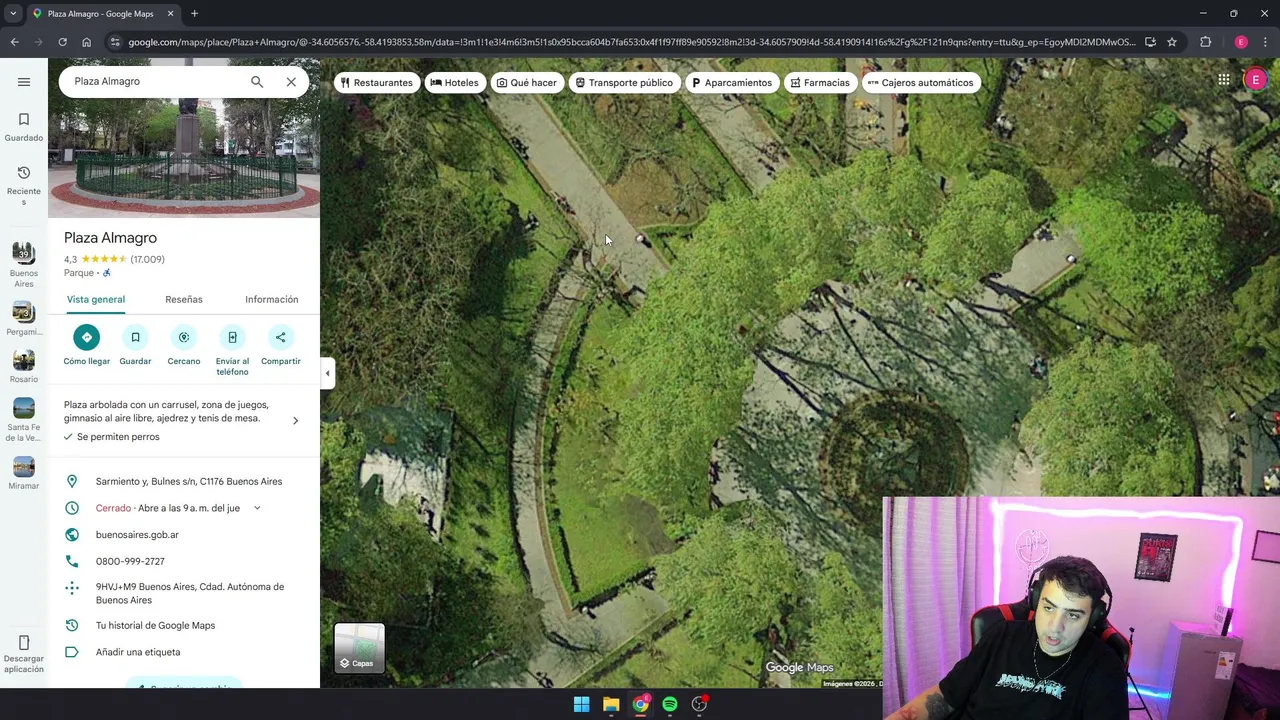
Task: Click the Cercano nearby icon
Action: [184, 337]
